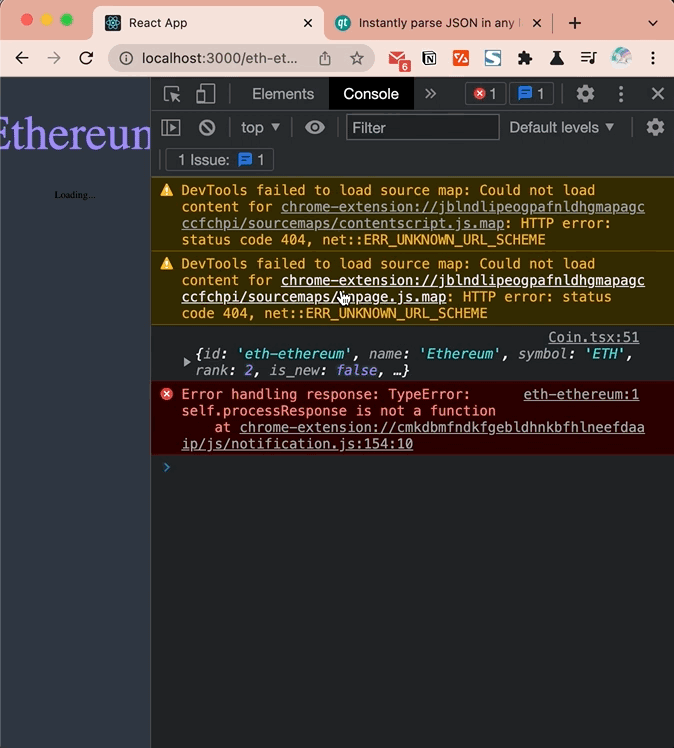The image size is (674, 748).
Task: Click the orange percent extension icon
Action: coord(461,58)
